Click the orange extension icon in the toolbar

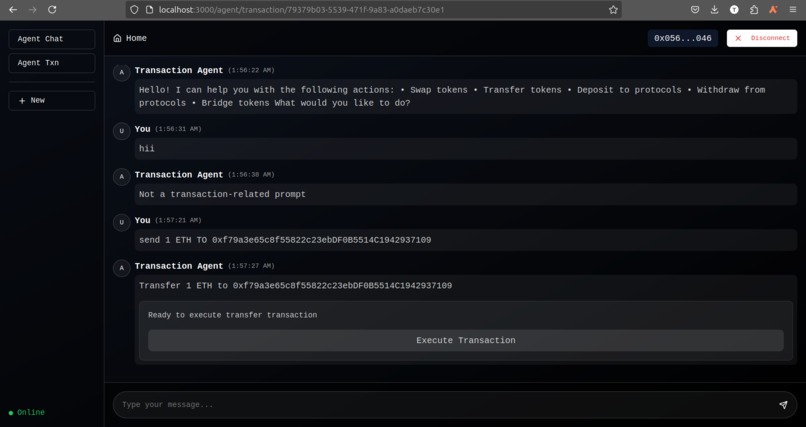pos(773,10)
